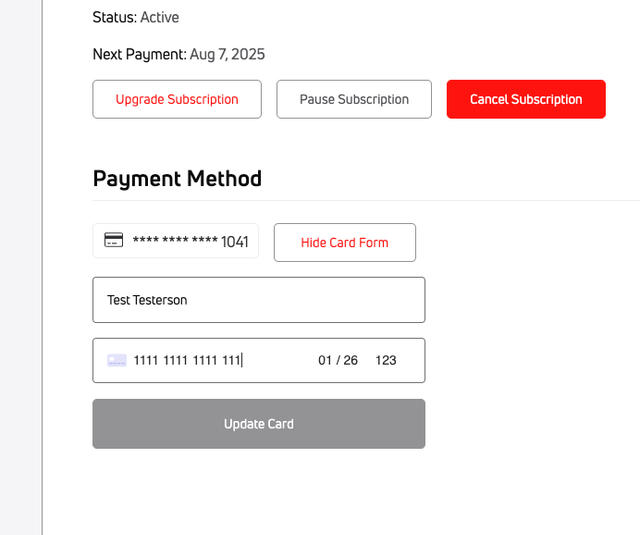Click the 123 CVC security code field
Image resolution: width=640 pixels, height=535 pixels.
[386, 361]
